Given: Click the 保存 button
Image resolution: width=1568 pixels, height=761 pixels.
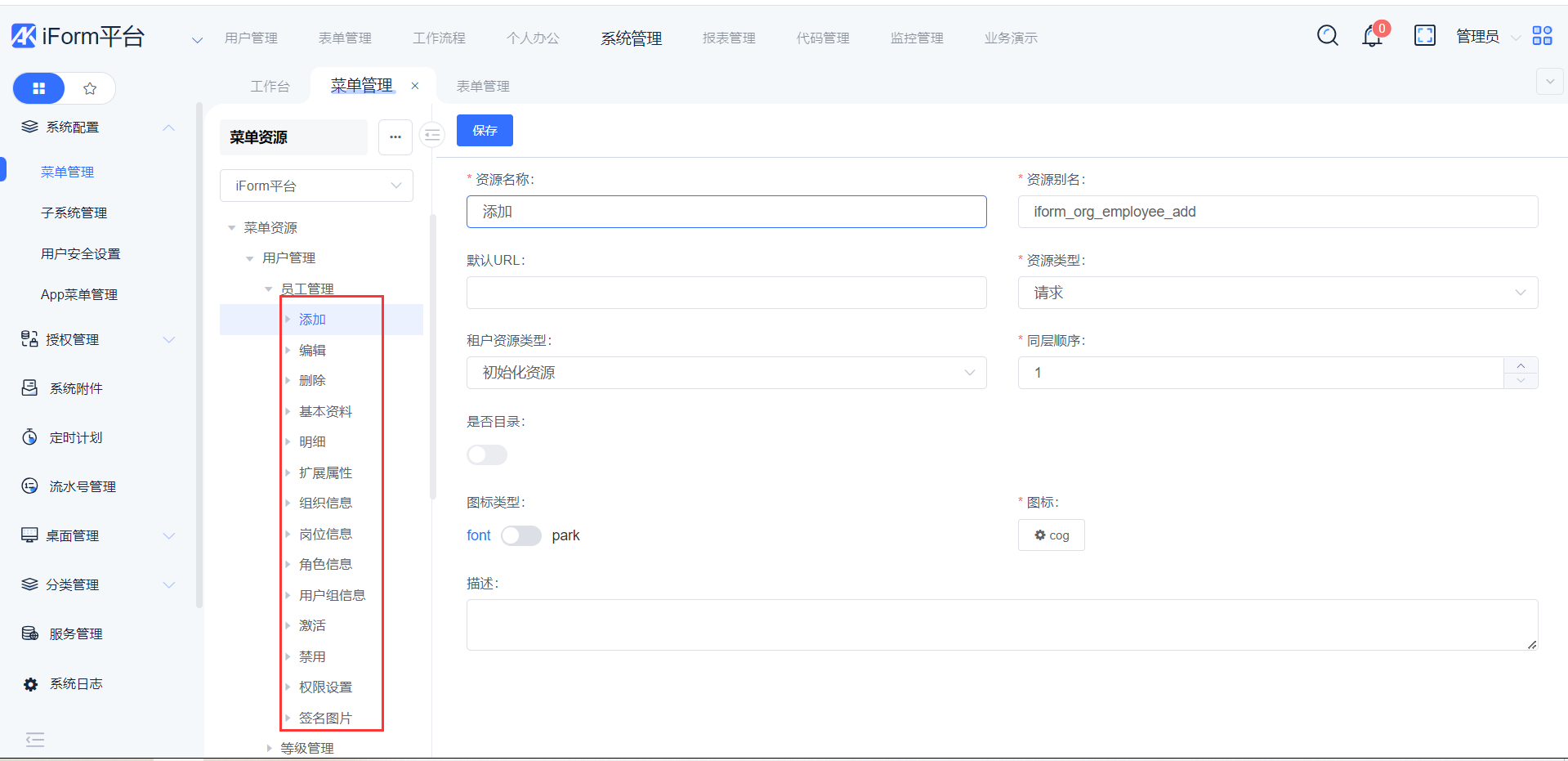Looking at the screenshot, I should click(x=485, y=130).
